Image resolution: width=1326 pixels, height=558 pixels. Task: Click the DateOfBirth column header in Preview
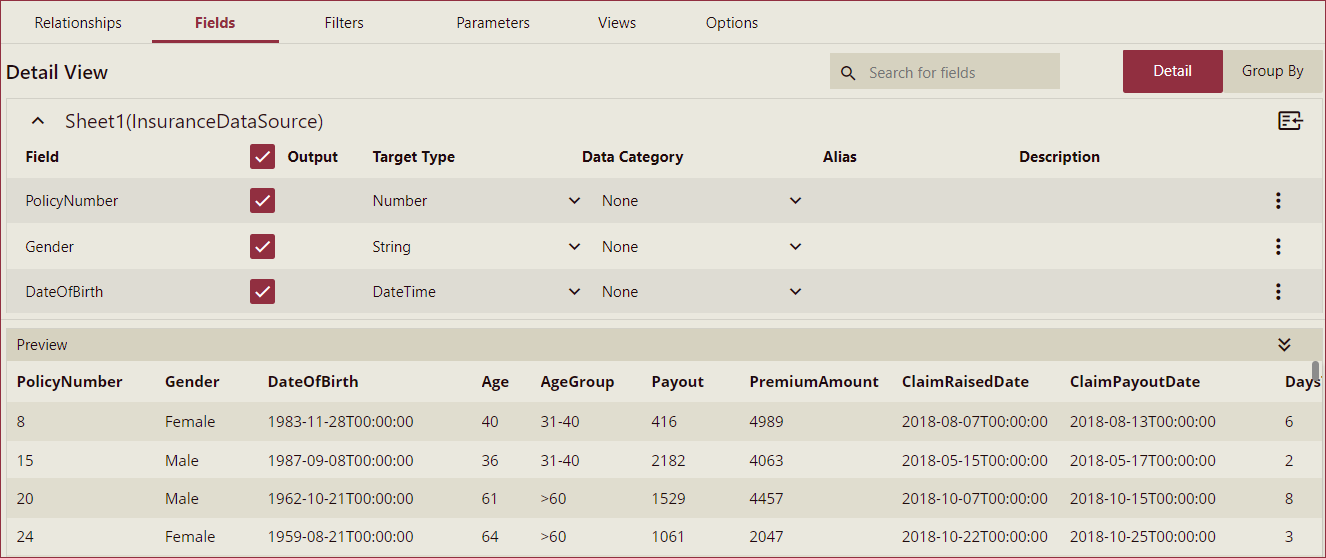pos(313,382)
